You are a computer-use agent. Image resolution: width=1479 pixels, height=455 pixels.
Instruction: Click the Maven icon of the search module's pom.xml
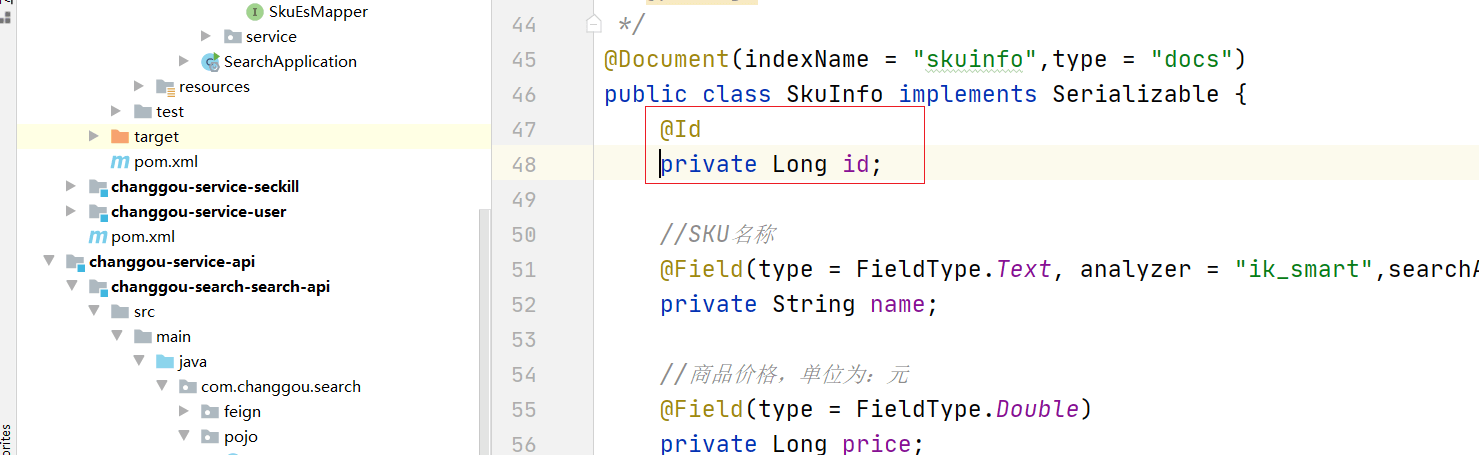pos(120,162)
